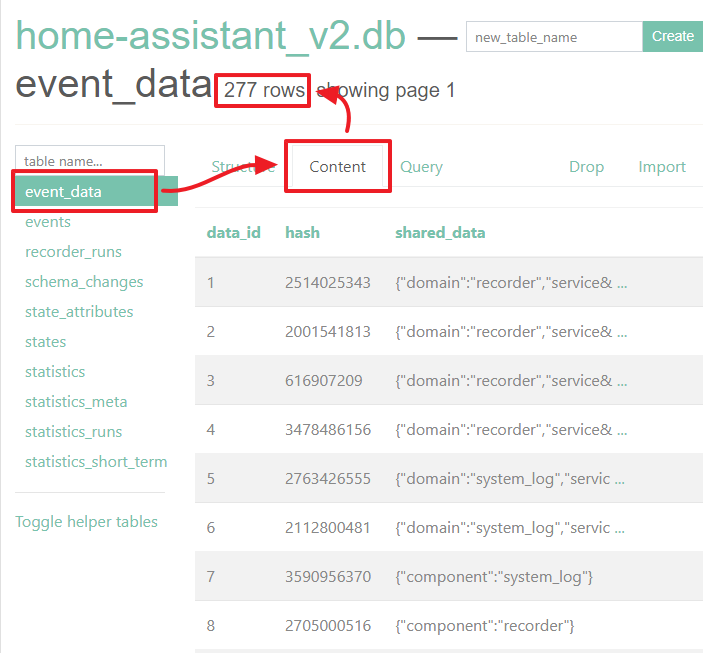
Task: Focus the table name filter field
Action: (x=90, y=161)
